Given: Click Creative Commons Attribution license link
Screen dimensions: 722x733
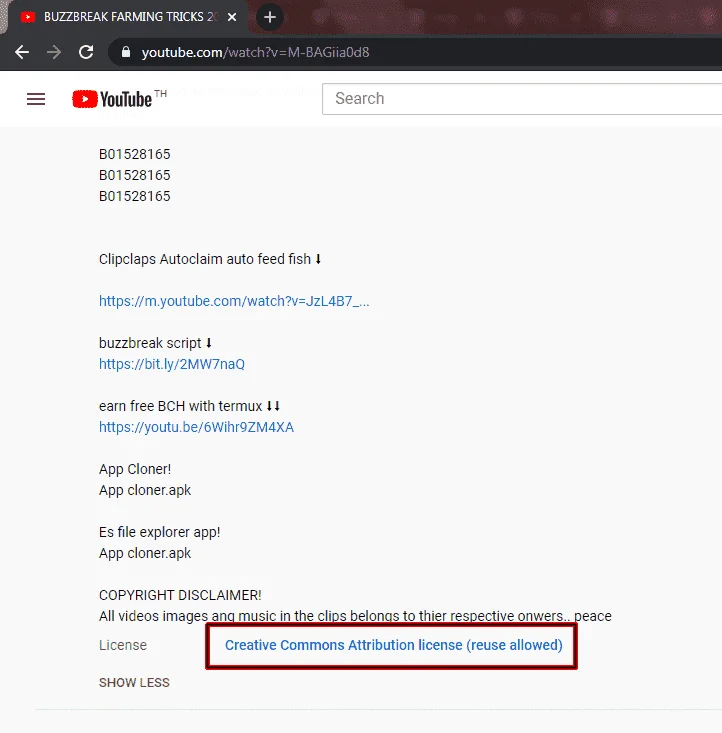Looking at the screenshot, I should point(393,645).
